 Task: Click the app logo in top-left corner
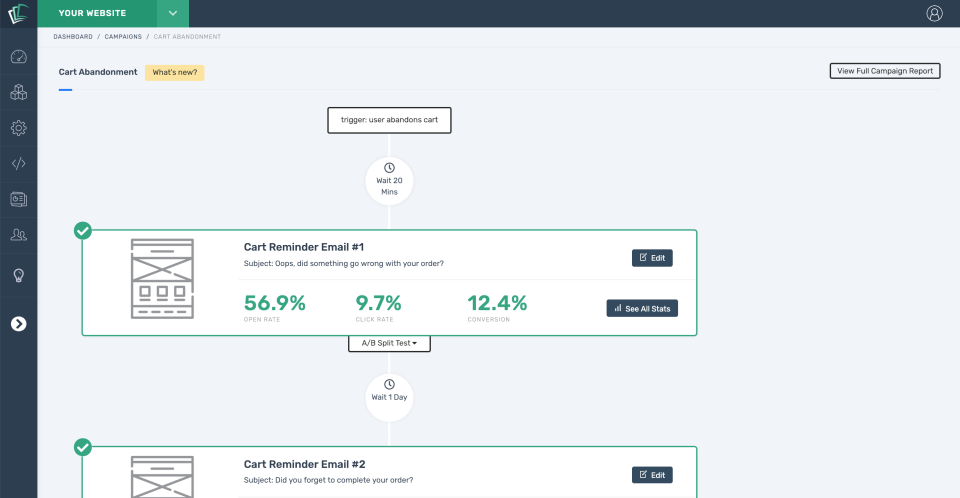click(18, 13)
